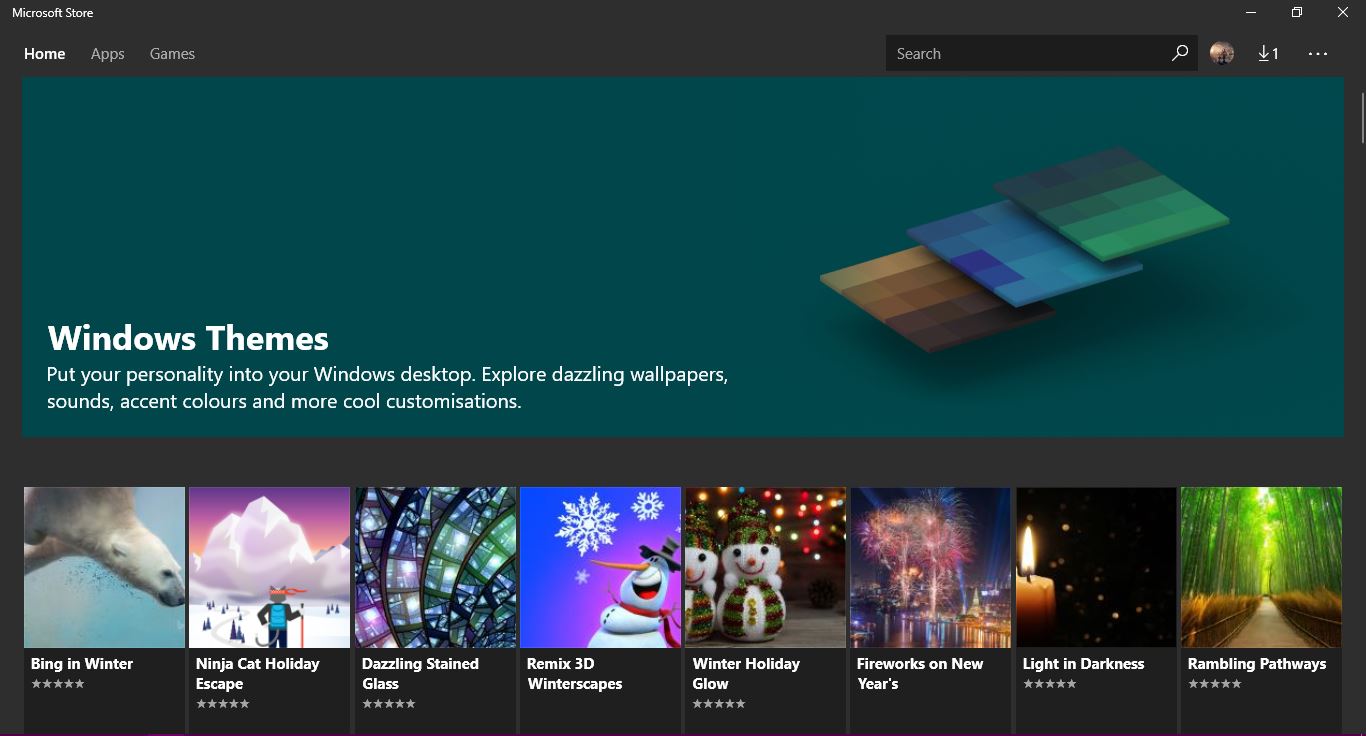Click the Dazzling Stained Glass title
Viewport: 1366px width, 736px height.
[x=420, y=674]
